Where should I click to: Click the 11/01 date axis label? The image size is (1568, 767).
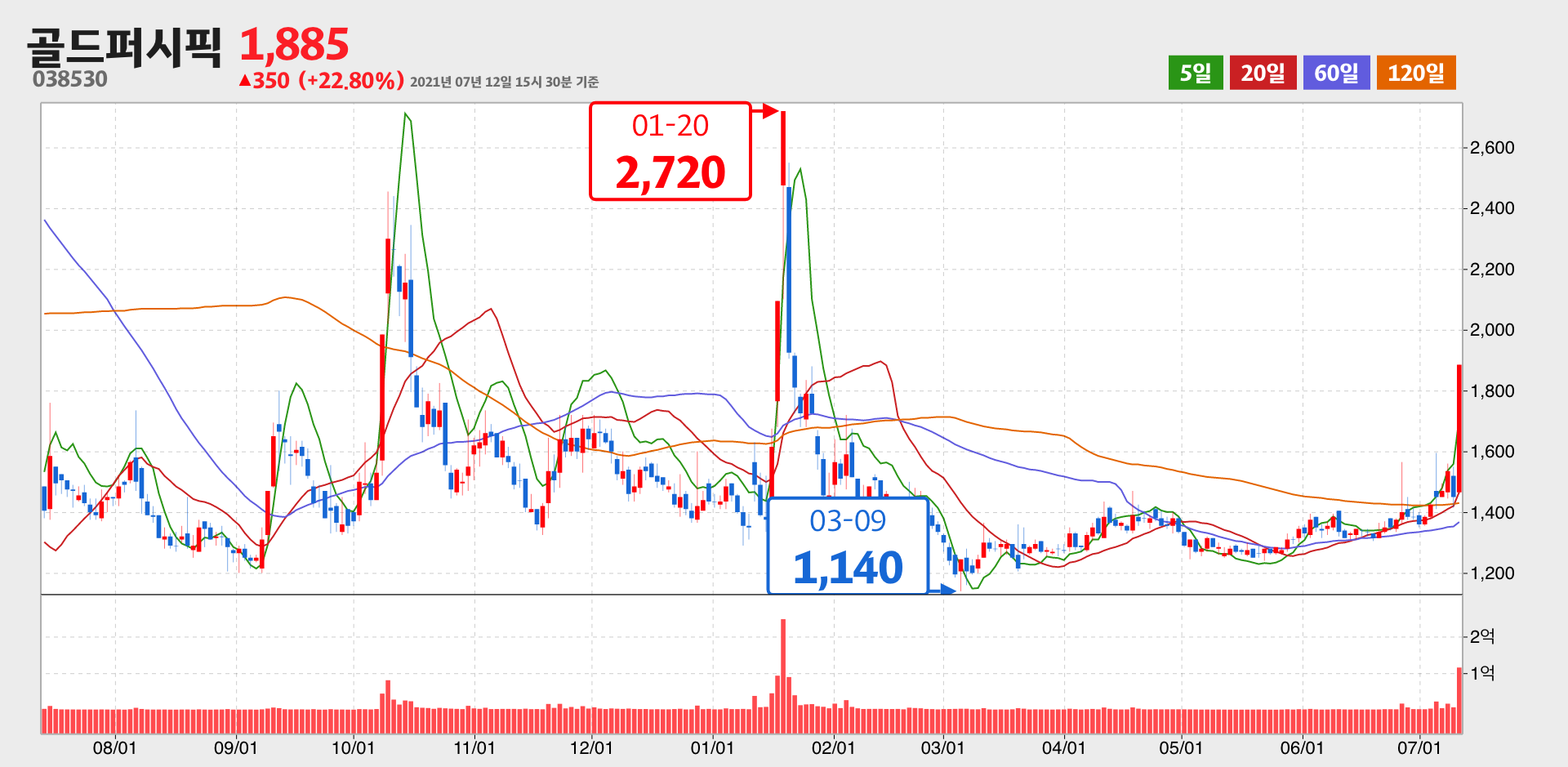click(x=474, y=748)
